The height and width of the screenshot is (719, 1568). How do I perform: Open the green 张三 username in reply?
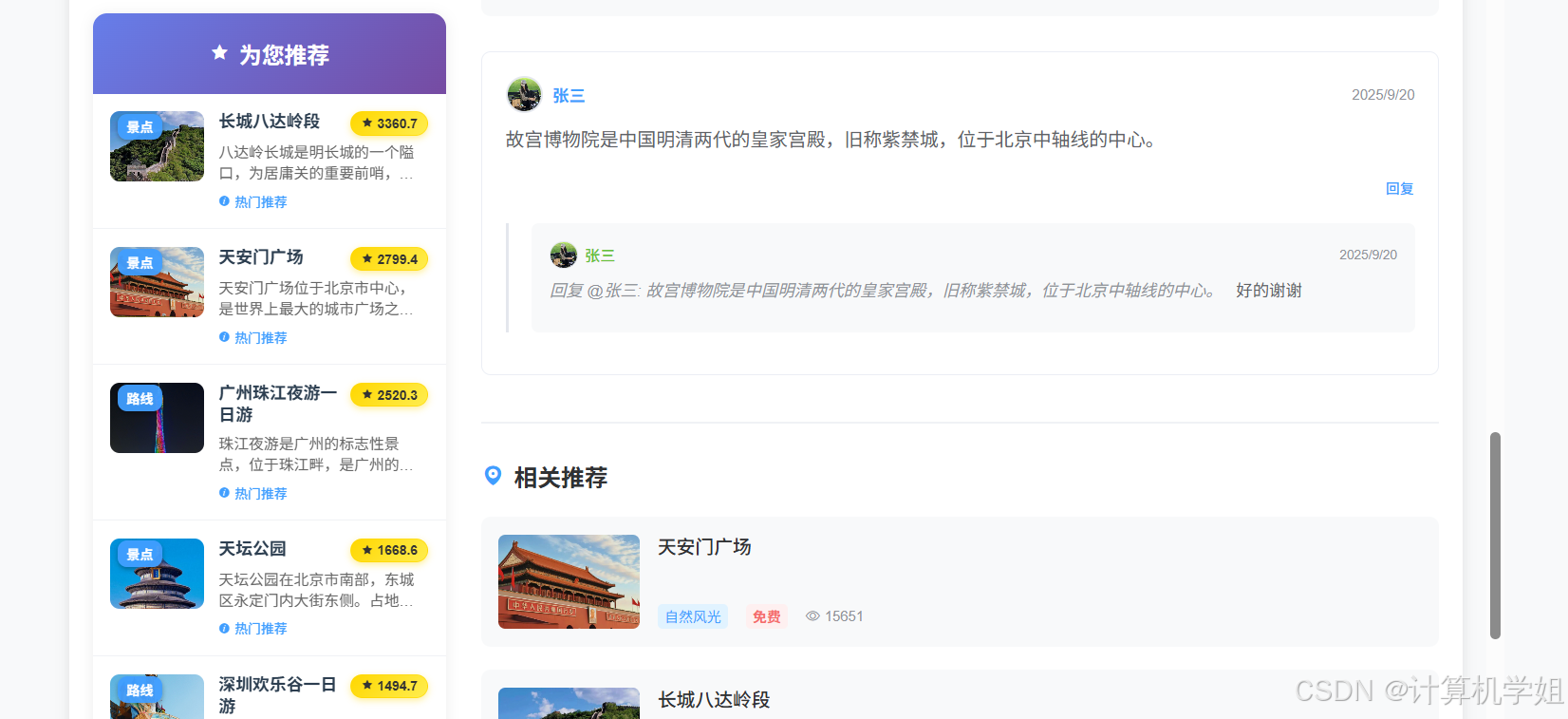[x=600, y=255]
